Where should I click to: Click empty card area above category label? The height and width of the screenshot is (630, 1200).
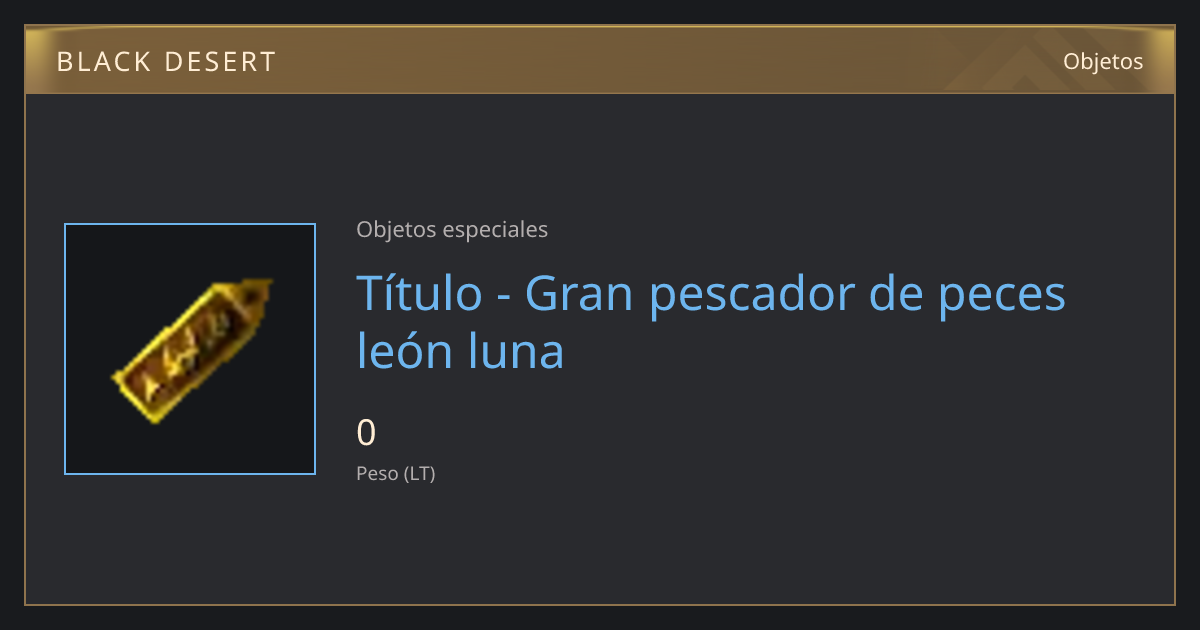point(600,155)
